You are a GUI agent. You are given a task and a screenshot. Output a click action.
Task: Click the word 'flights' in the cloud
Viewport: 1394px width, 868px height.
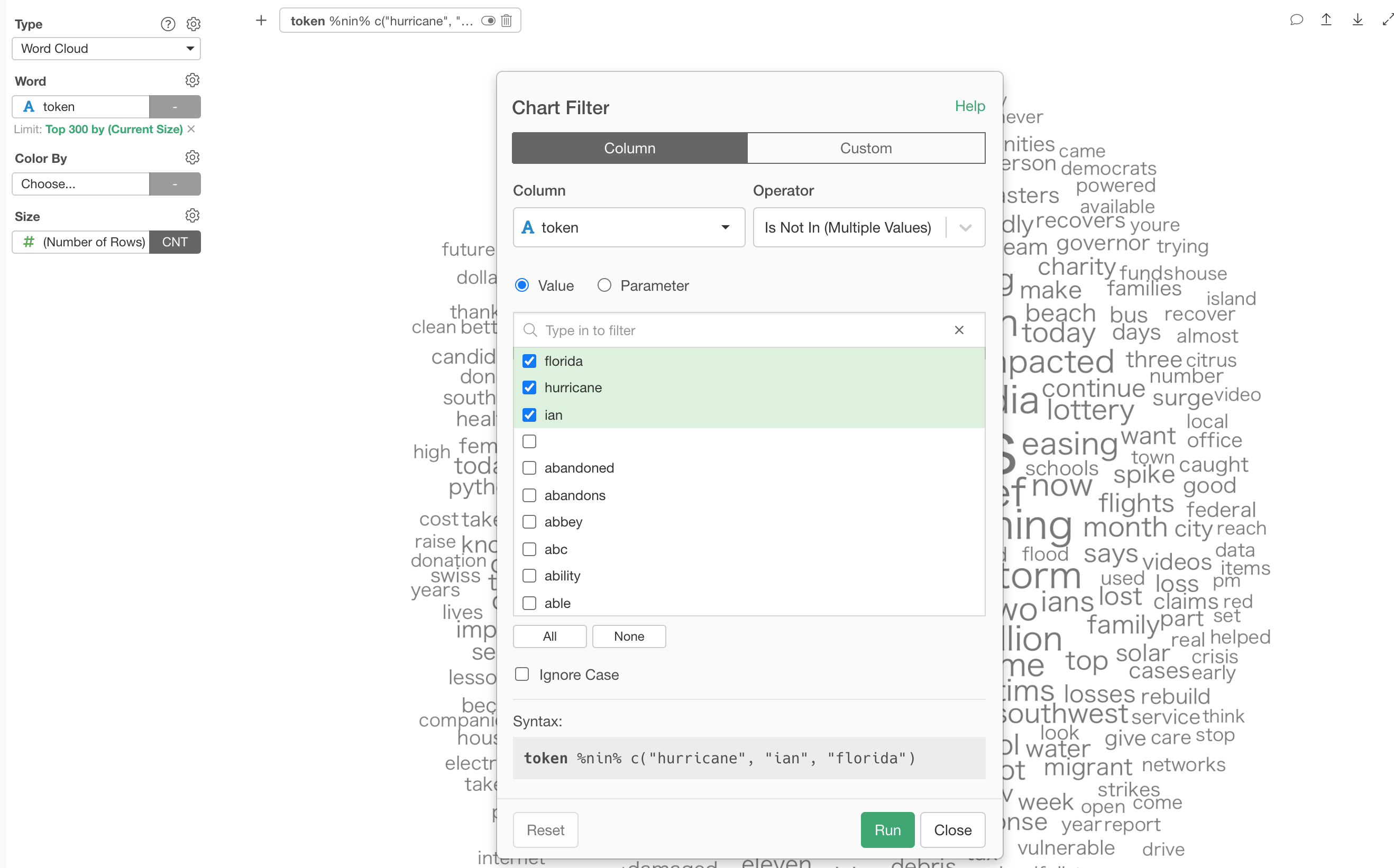[x=1135, y=503]
